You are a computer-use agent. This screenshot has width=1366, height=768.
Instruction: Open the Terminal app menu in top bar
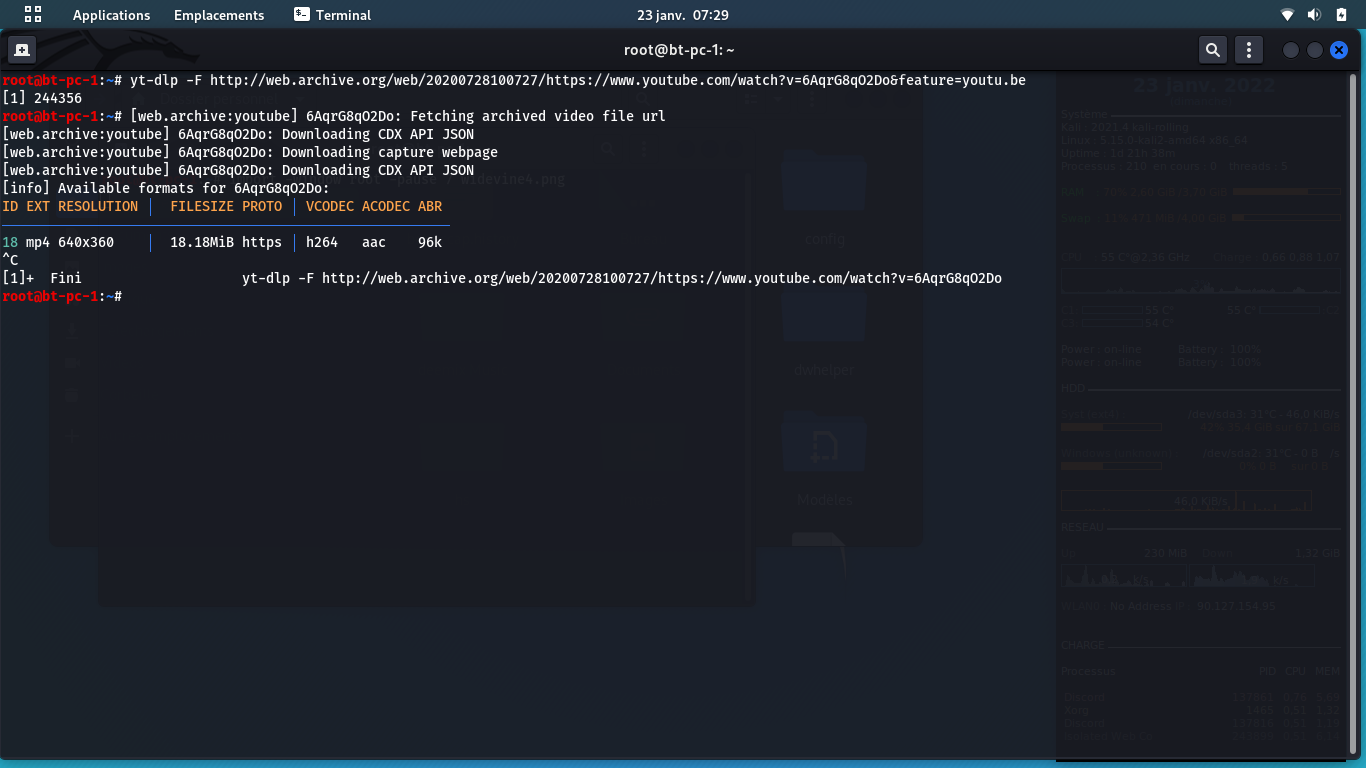pyautogui.click(x=333, y=15)
